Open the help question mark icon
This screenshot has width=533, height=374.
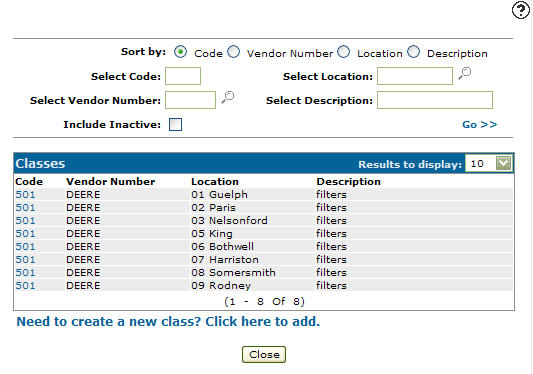tap(521, 10)
